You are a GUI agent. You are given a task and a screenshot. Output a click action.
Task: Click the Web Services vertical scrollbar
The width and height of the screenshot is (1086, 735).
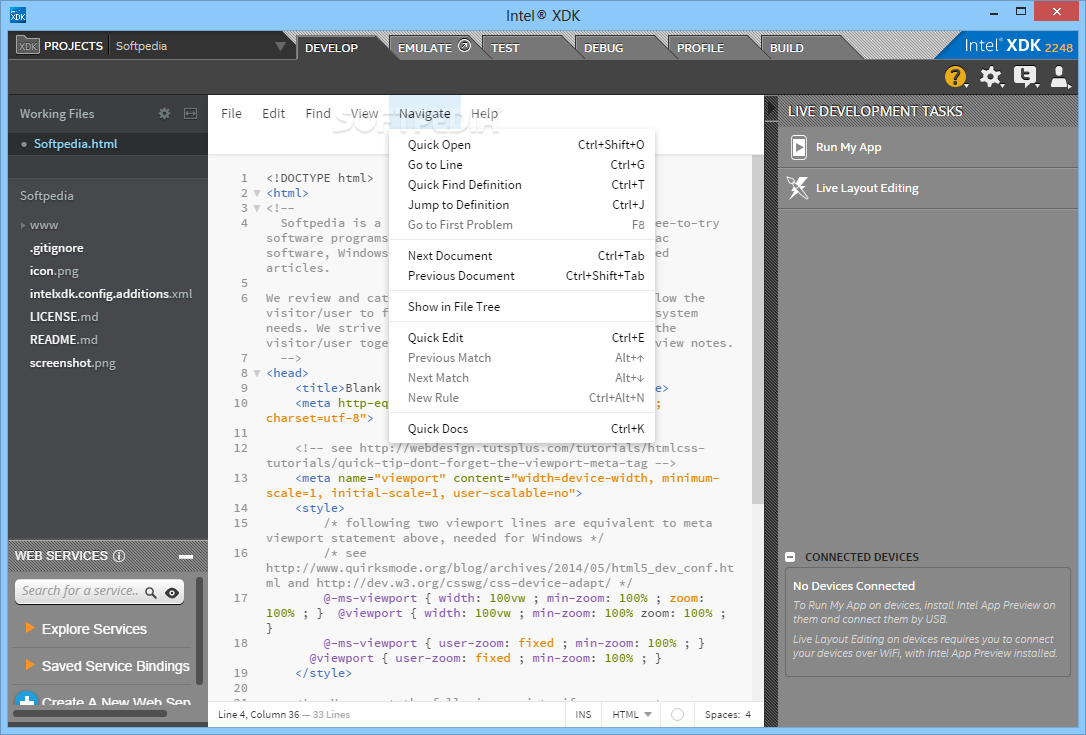199,630
